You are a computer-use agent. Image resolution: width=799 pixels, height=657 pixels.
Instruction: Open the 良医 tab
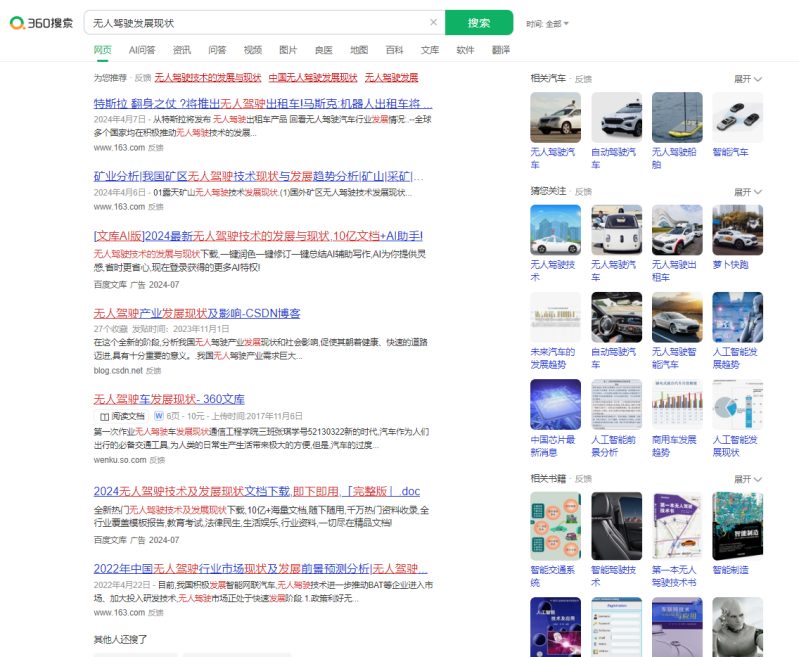pos(324,50)
